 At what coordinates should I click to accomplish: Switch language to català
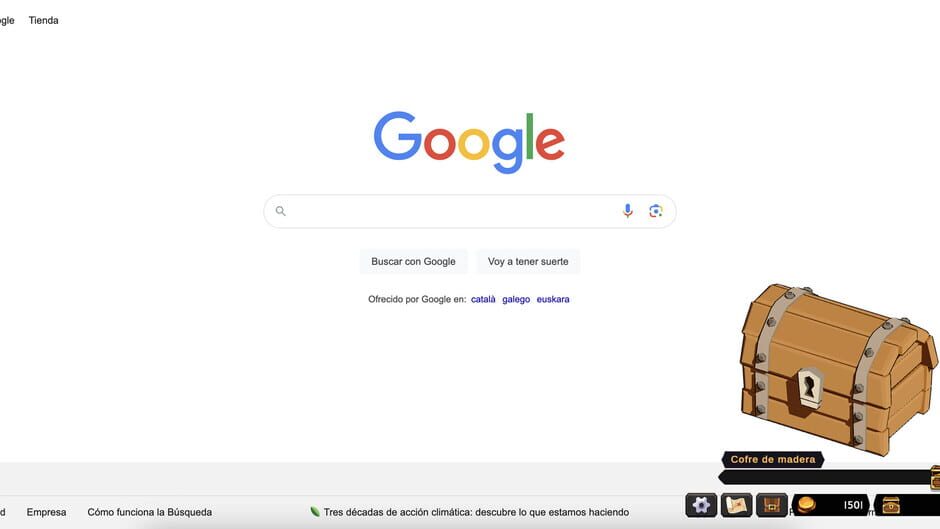tap(483, 299)
